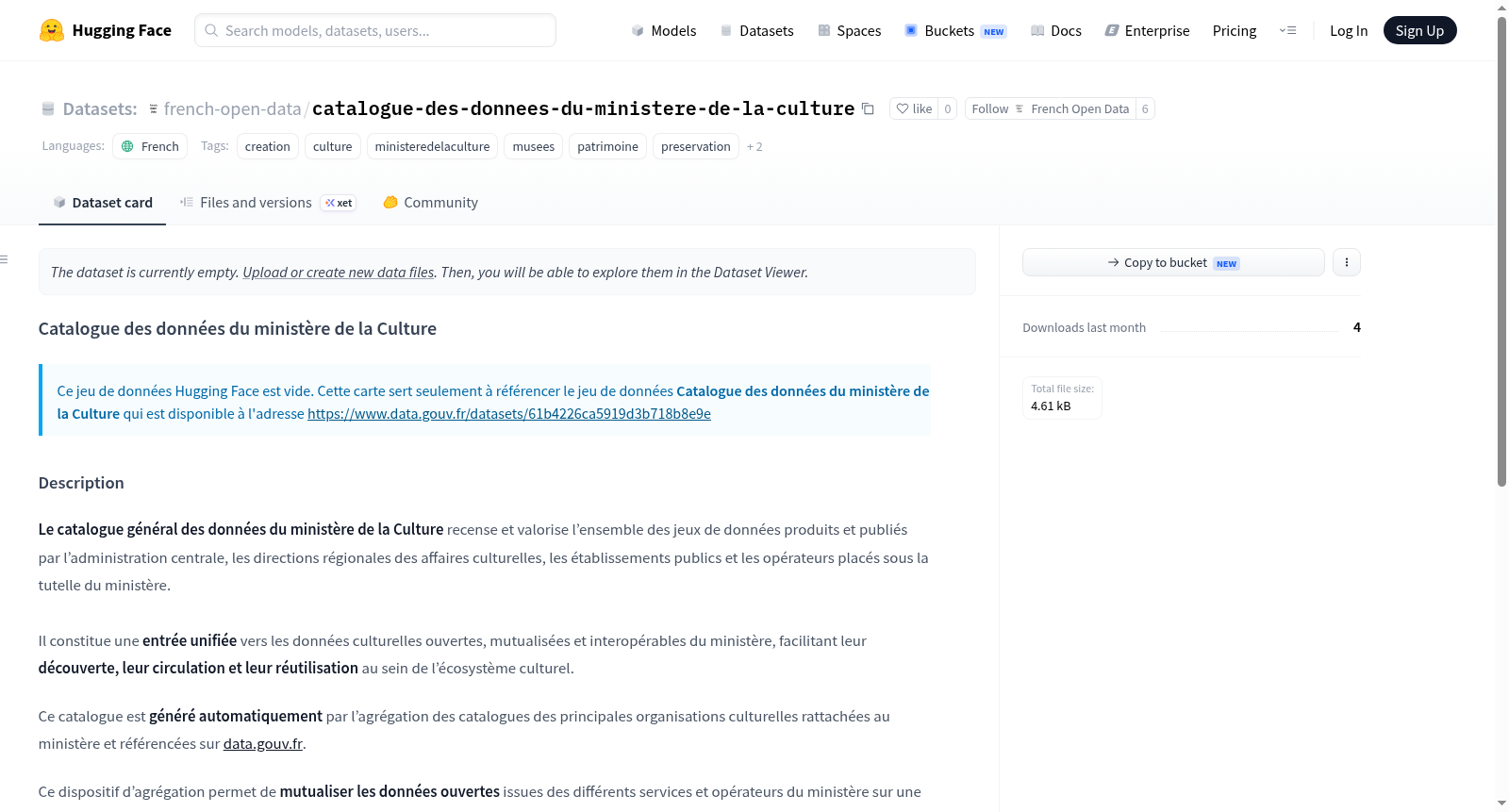1509x812 pixels.
Task: Select the musees tag
Action: pyautogui.click(x=534, y=146)
